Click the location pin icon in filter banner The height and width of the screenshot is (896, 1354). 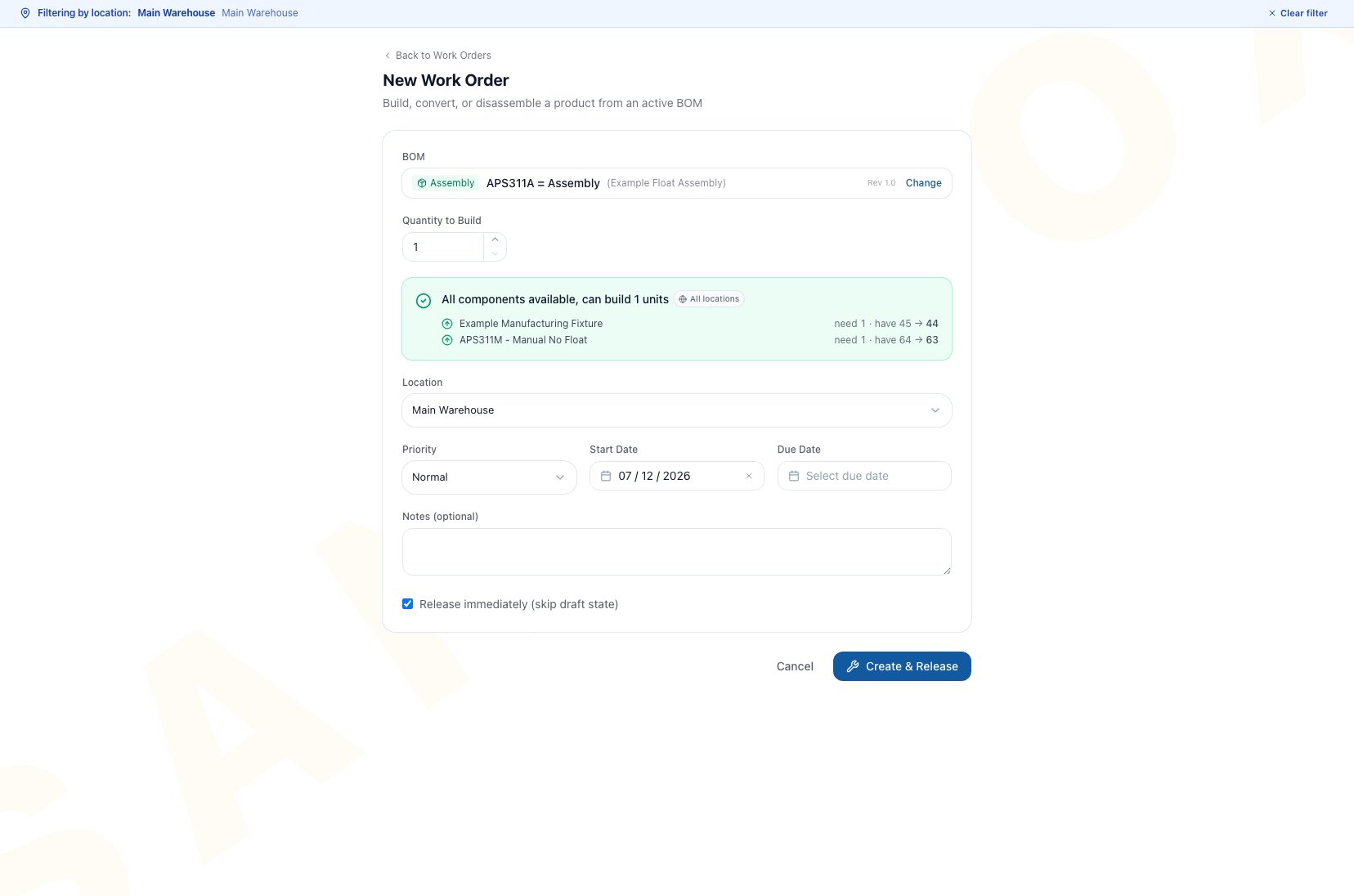point(25,13)
